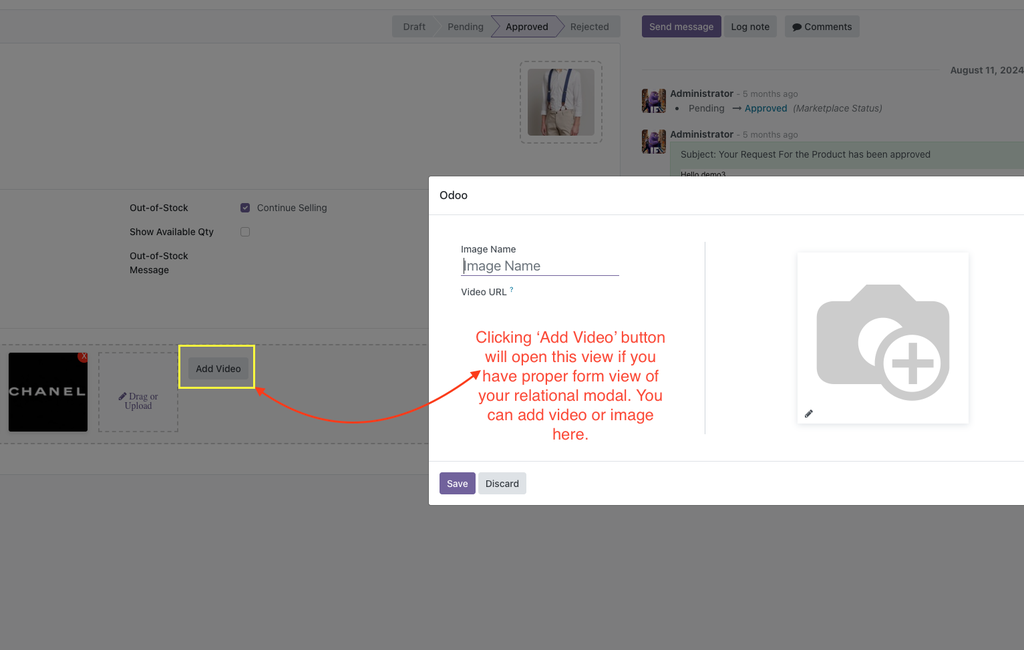Click the suspenders product thumbnail
Screen dimensions: 1024x650
click(x=560, y=103)
